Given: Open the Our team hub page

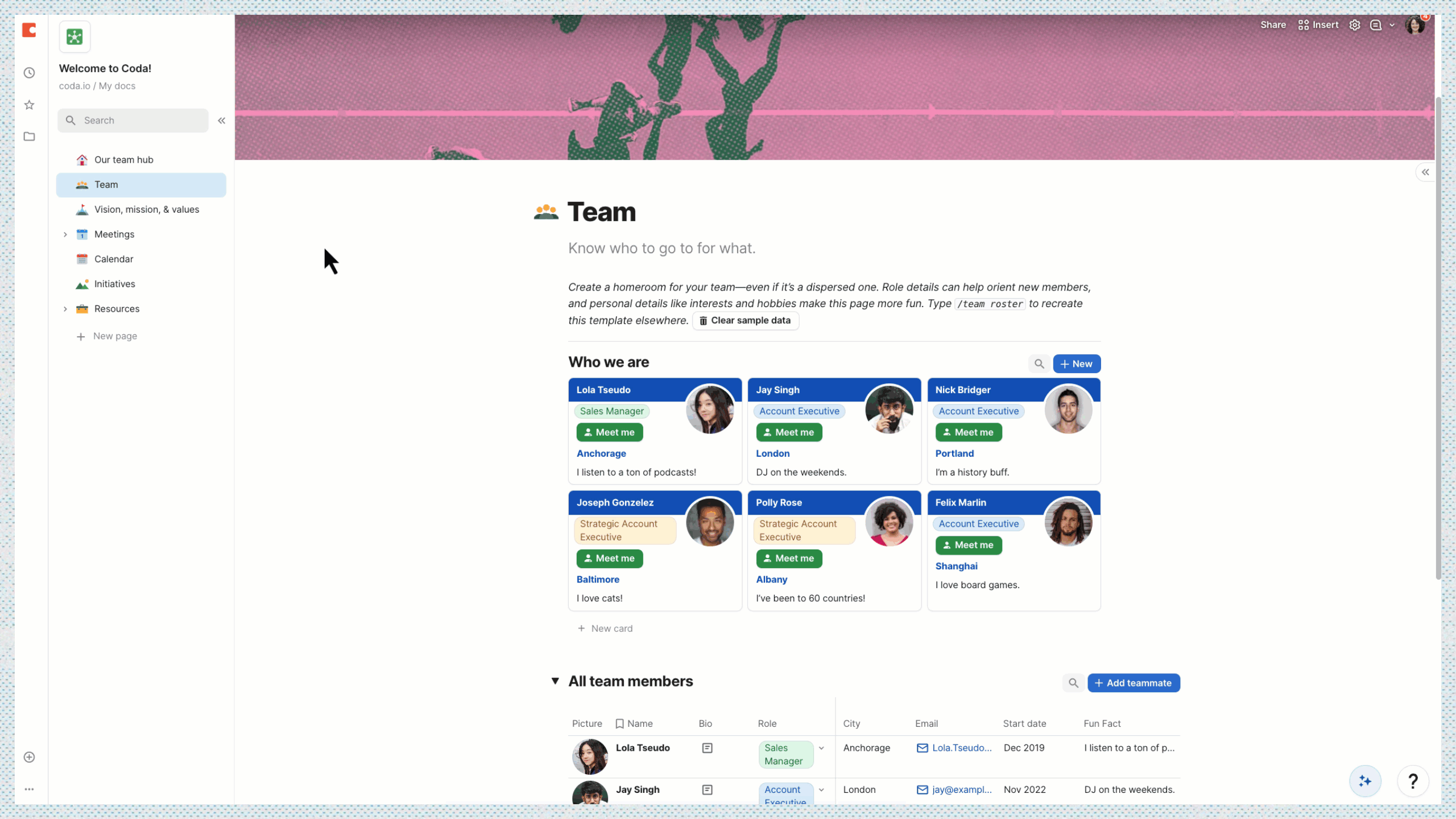Looking at the screenshot, I should point(123,159).
